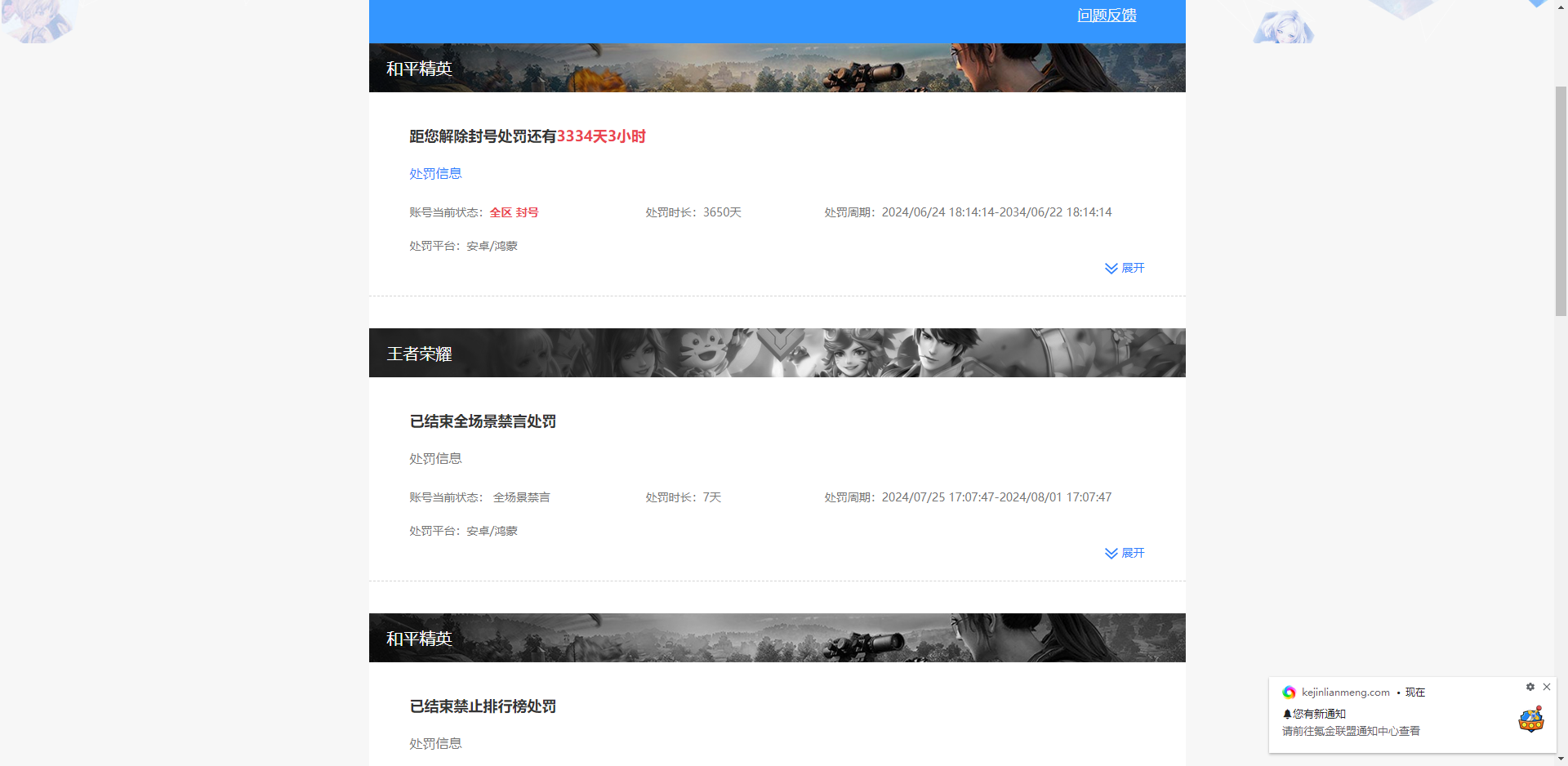Image resolution: width=1568 pixels, height=766 pixels.
Task: Click the anime character avatar near 问题反馈
Action: pos(1284,27)
